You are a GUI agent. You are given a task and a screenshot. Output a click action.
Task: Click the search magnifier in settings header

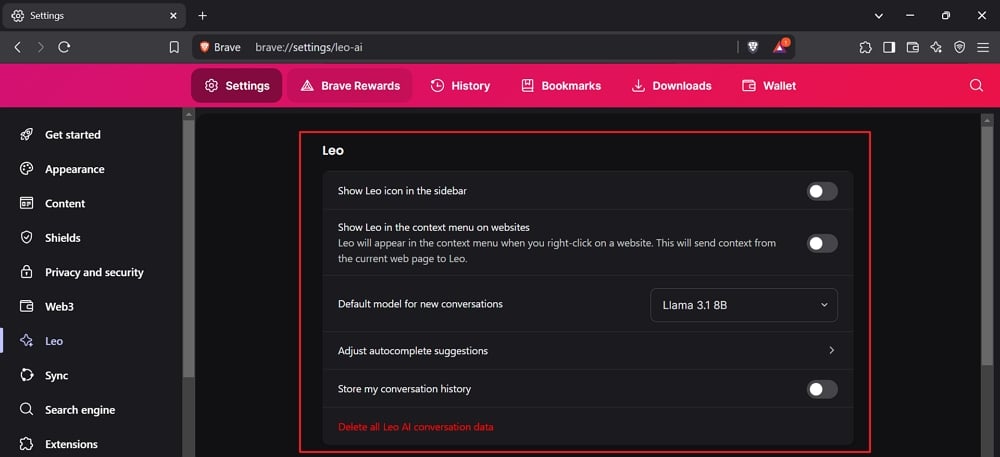click(976, 86)
